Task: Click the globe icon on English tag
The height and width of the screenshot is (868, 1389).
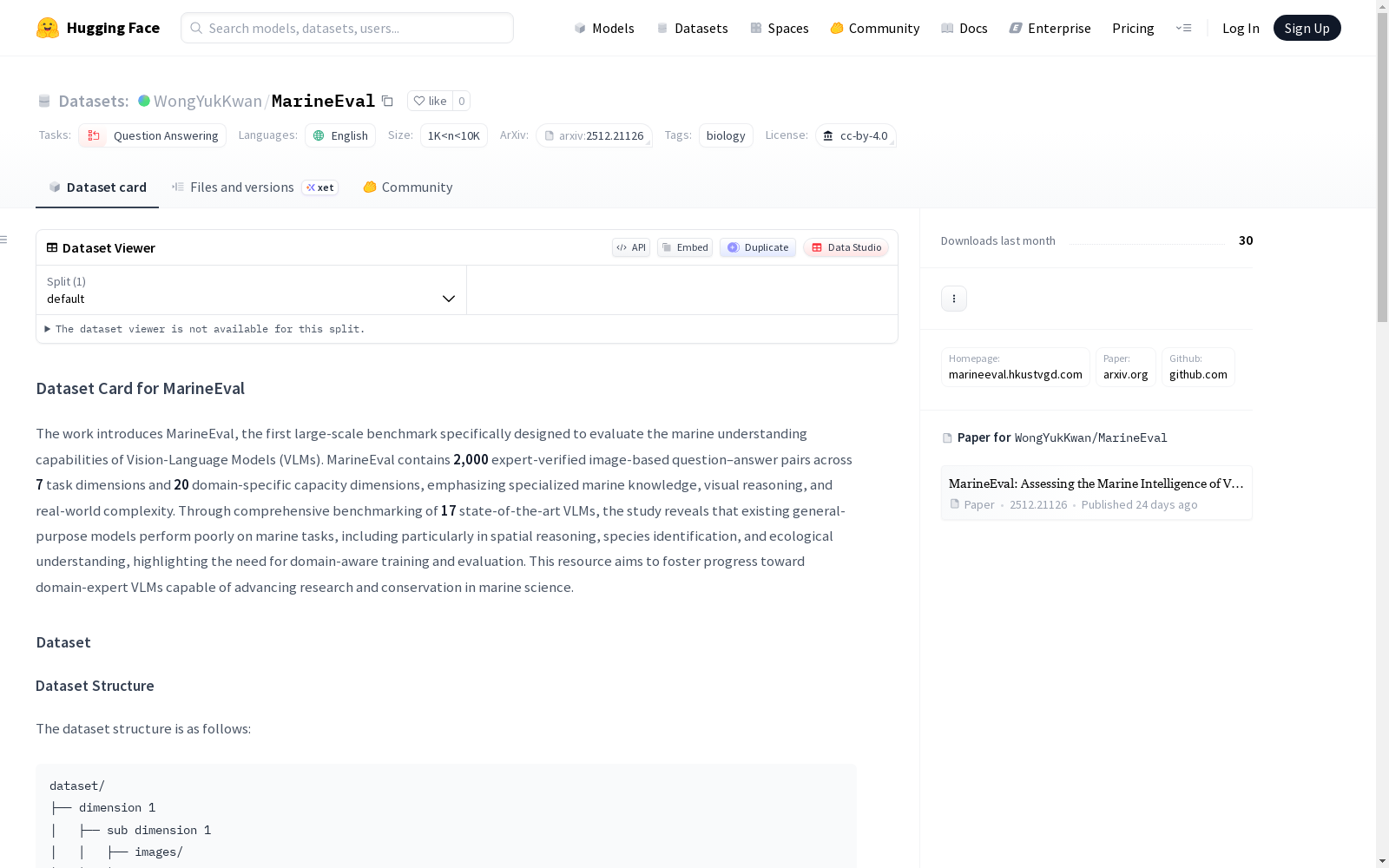Action: 319,135
